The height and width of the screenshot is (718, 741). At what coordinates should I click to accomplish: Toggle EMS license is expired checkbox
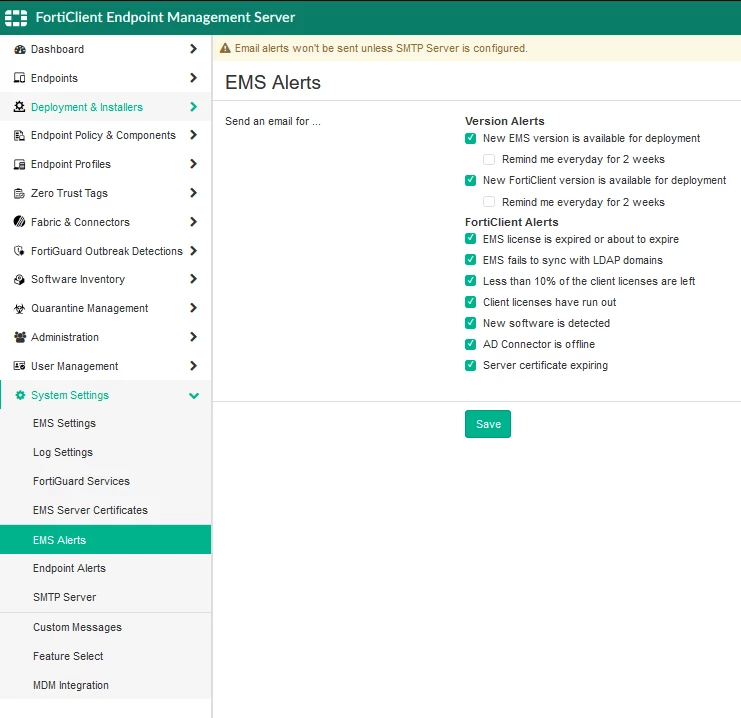pos(470,239)
